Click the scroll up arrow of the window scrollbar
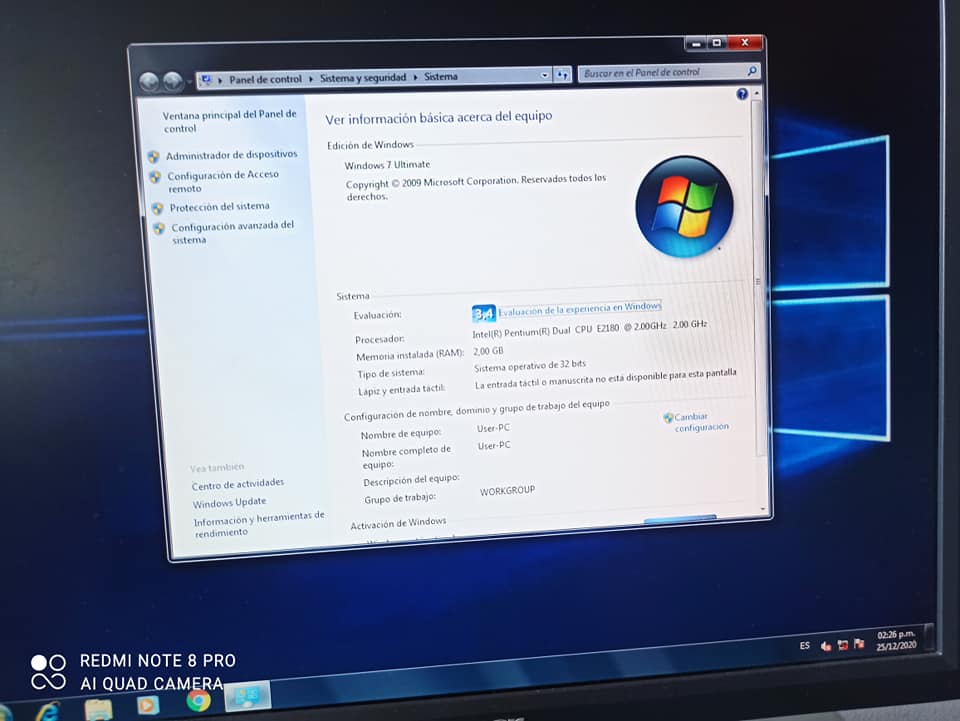Screen dimensions: 960x721 pyautogui.click(x=757, y=93)
